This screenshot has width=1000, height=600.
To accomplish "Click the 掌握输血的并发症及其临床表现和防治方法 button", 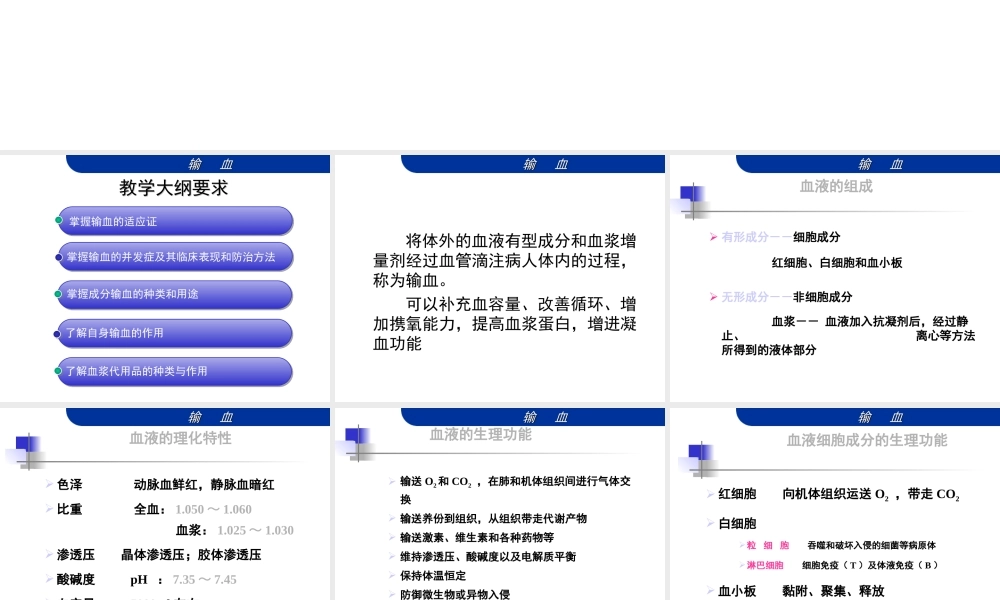I will [x=175, y=257].
